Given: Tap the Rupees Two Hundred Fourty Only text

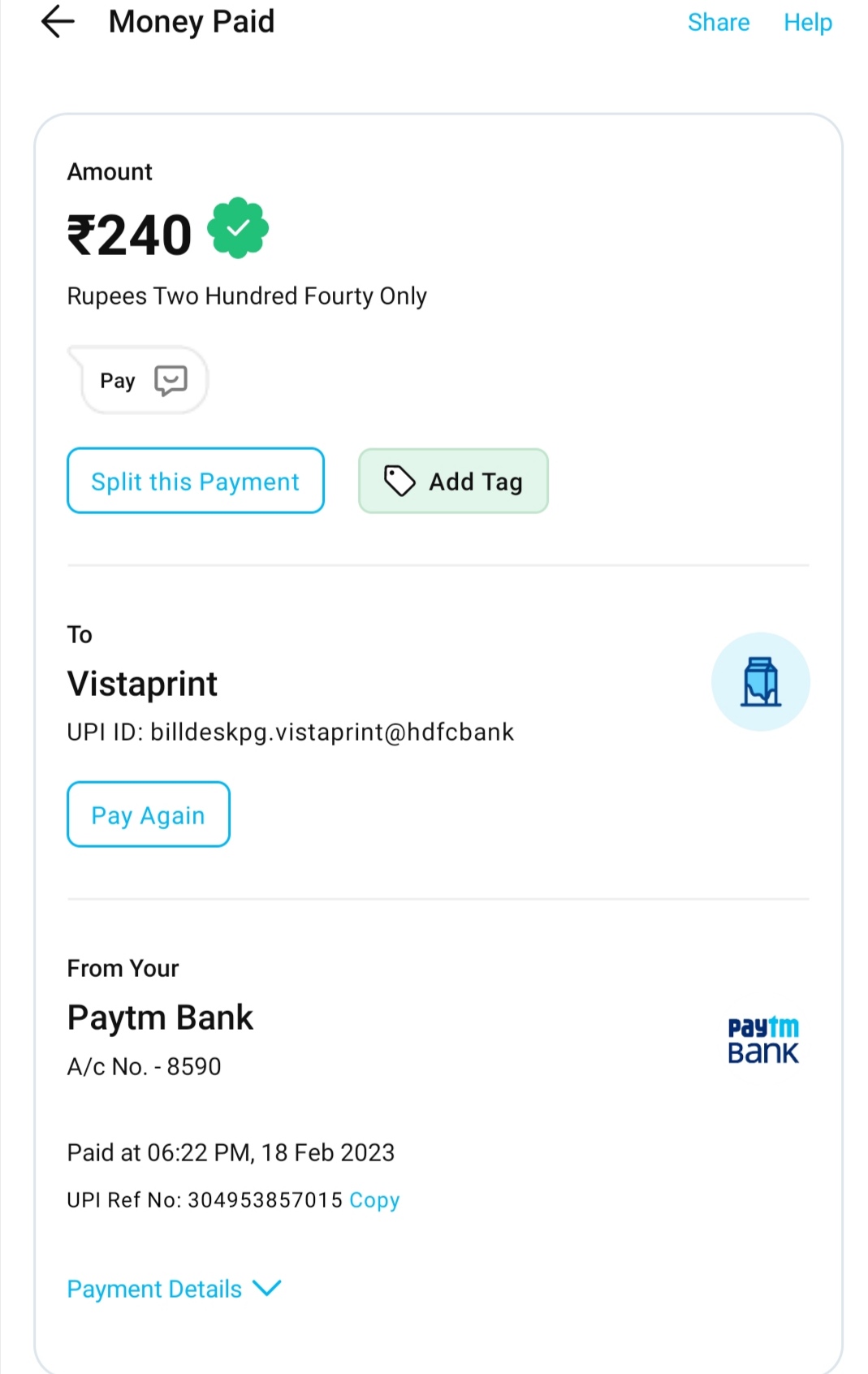Looking at the screenshot, I should pos(247,296).
